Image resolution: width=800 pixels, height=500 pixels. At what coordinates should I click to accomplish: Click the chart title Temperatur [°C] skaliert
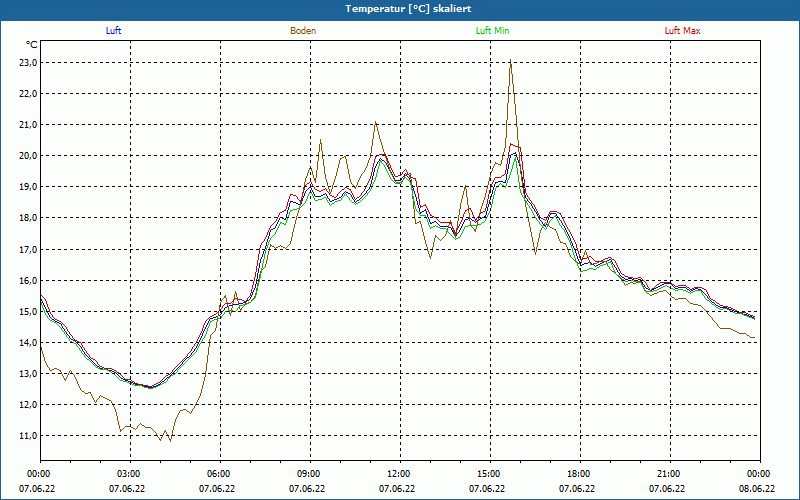coord(408,9)
